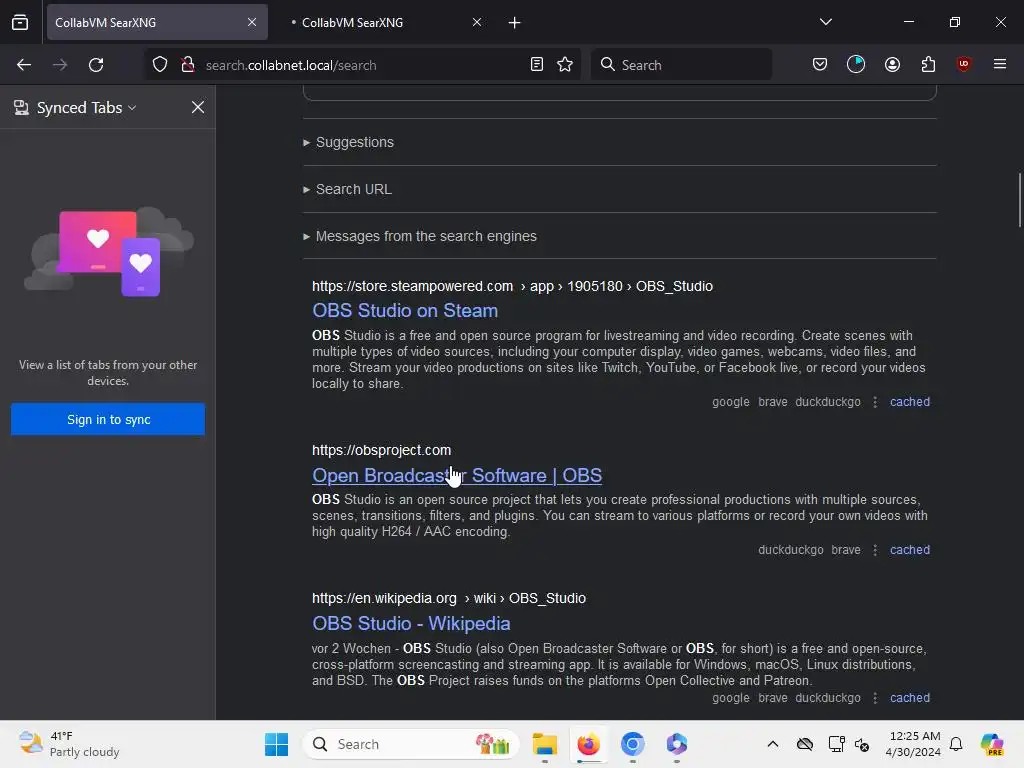Open the tracking protection shield icon

click(x=160, y=65)
